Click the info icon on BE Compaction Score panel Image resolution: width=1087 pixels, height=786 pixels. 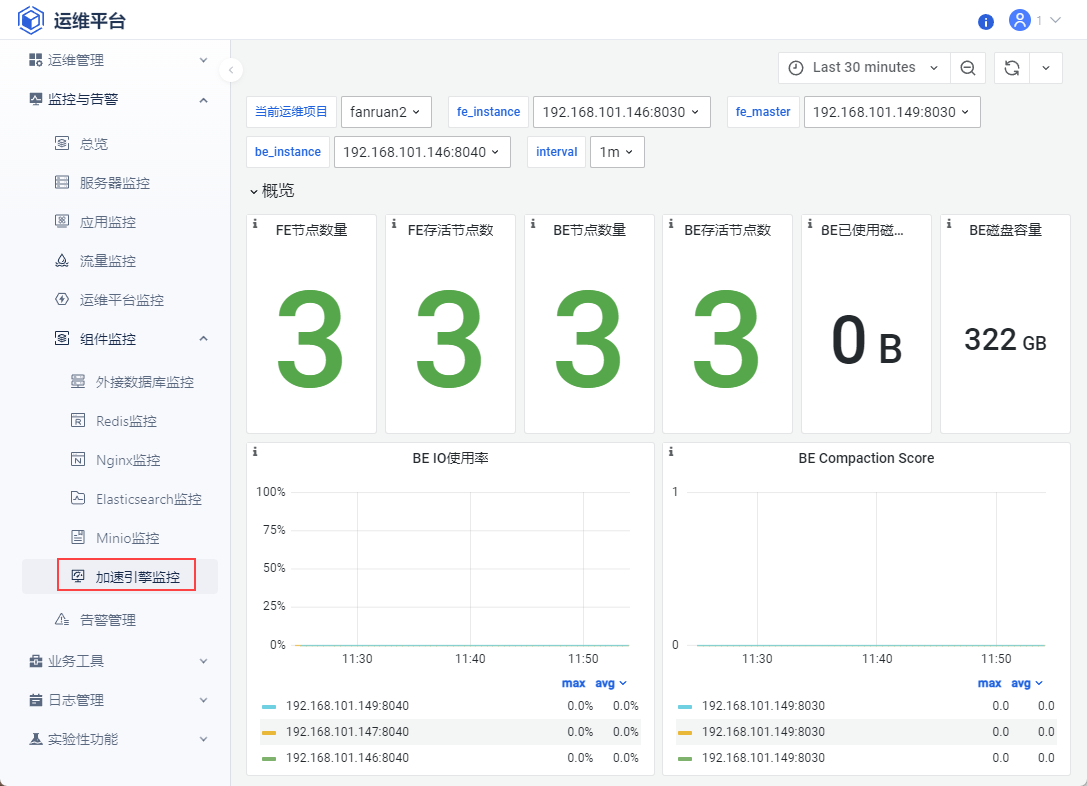coord(671,452)
